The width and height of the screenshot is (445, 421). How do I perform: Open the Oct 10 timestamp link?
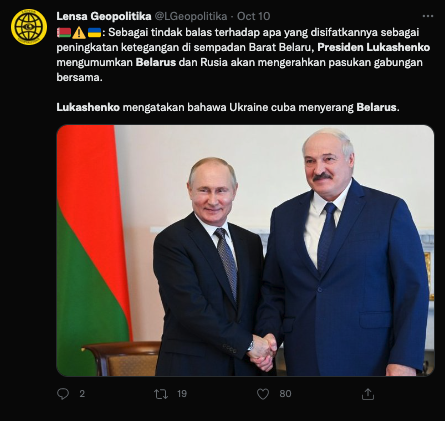pyautogui.click(x=254, y=16)
